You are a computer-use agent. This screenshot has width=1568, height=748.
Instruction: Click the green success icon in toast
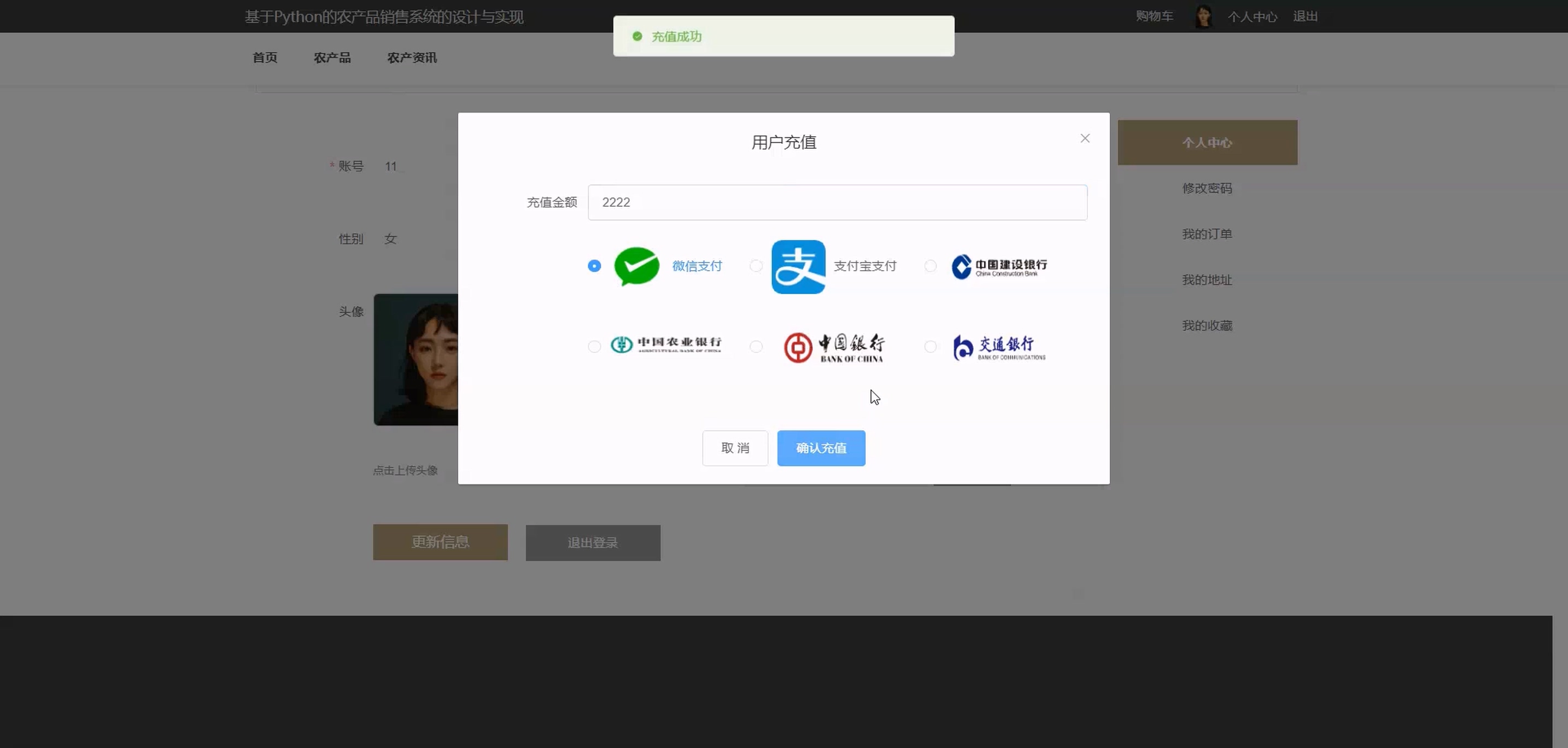click(x=637, y=37)
